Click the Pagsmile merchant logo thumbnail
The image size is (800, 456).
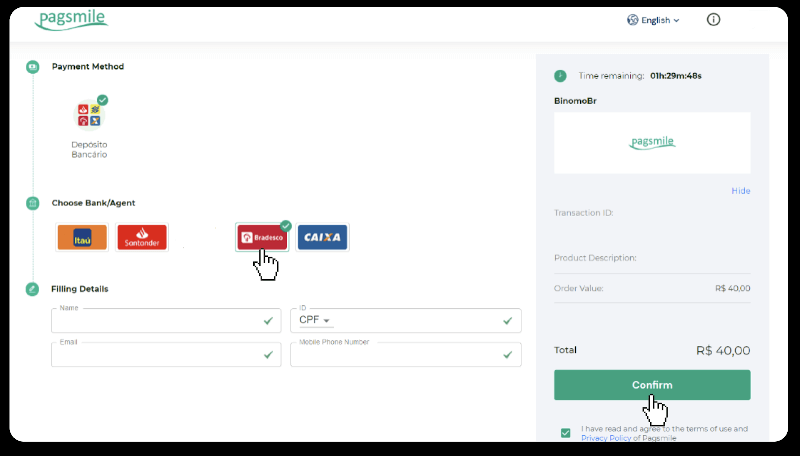(x=652, y=143)
